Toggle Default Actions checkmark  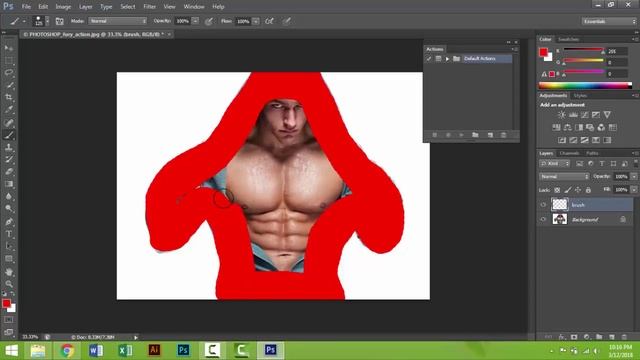[x=429, y=59]
